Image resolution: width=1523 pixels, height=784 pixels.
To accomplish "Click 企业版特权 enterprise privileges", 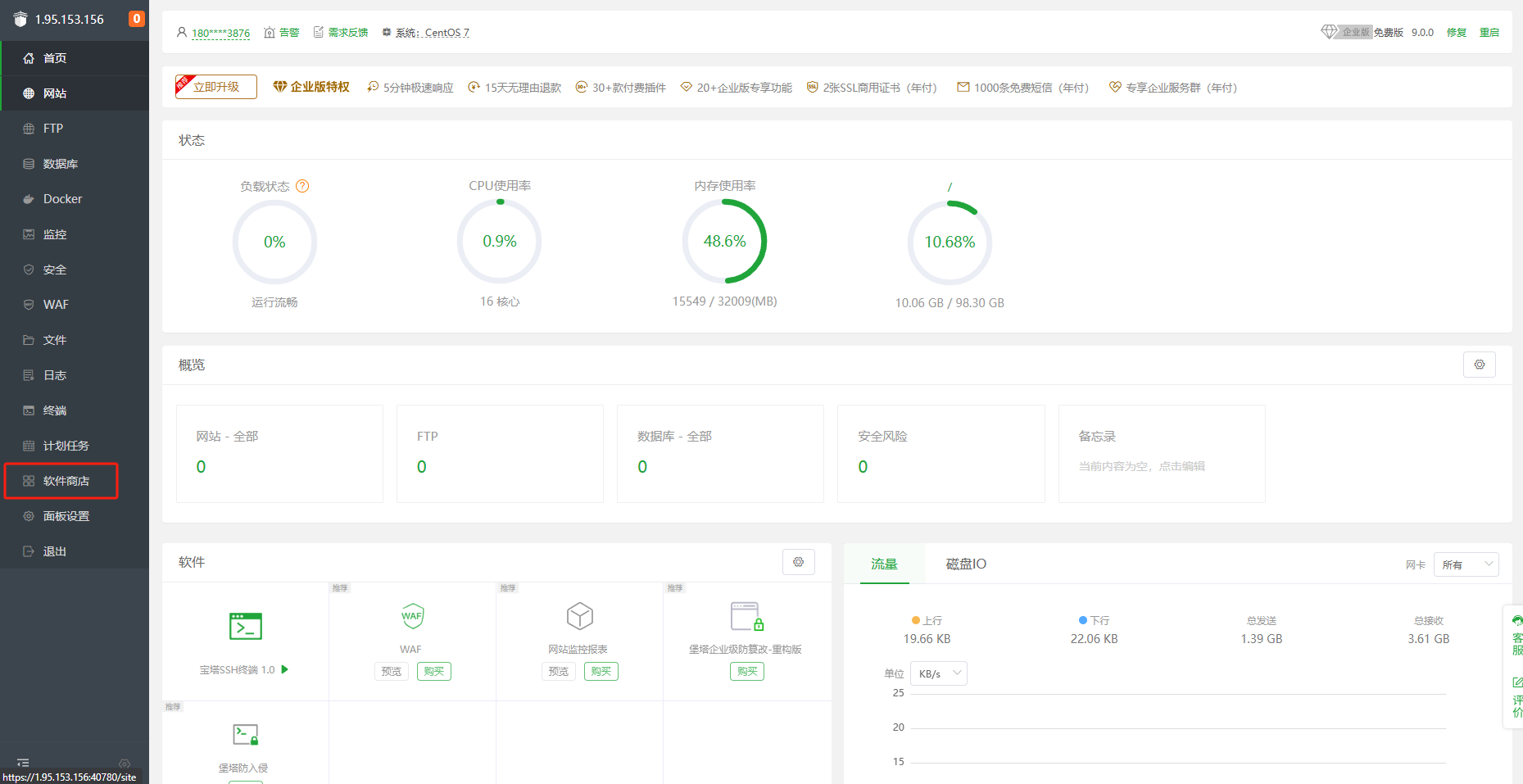I will (x=311, y=87).
